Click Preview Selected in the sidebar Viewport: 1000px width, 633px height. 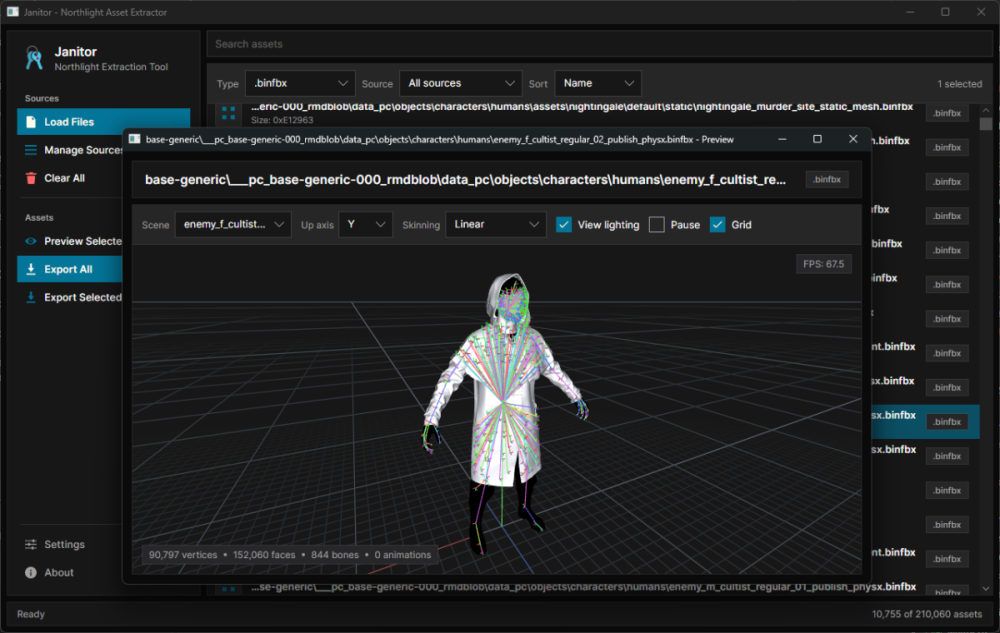point(70,241)
